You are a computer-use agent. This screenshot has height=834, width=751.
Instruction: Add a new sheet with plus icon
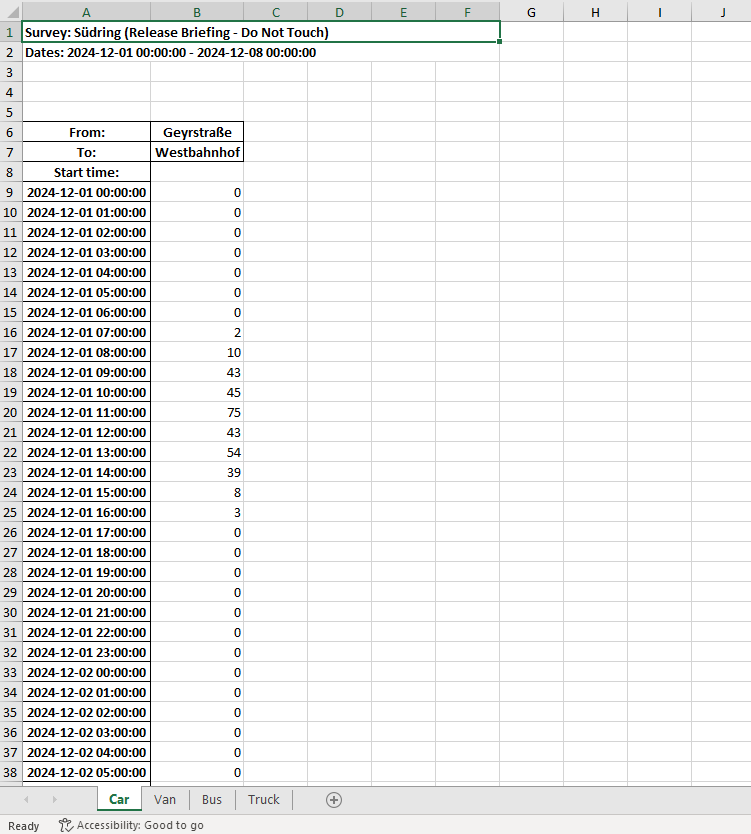pos(333,799)
